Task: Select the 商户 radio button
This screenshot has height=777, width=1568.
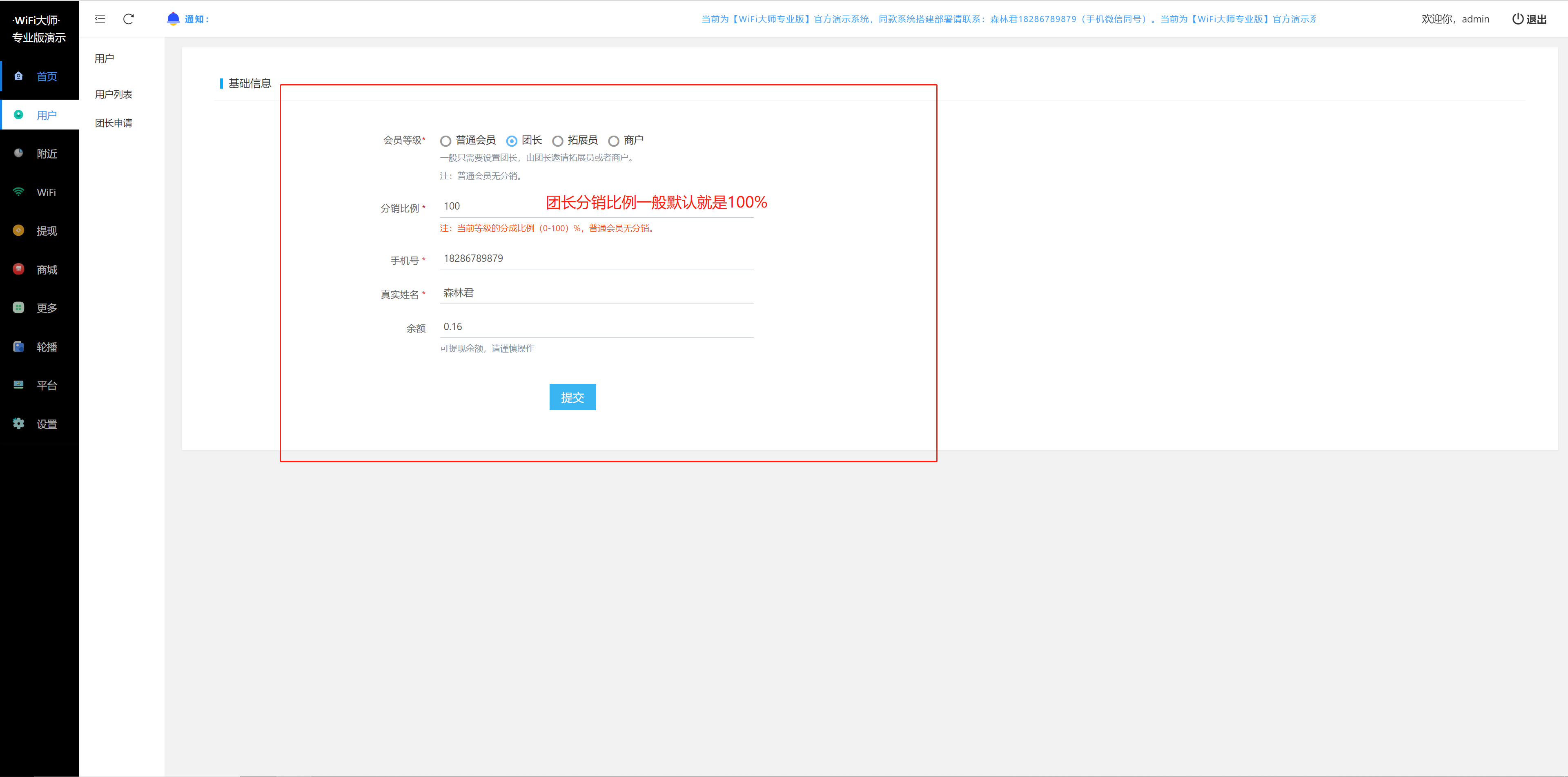Action: coord(614,141)
